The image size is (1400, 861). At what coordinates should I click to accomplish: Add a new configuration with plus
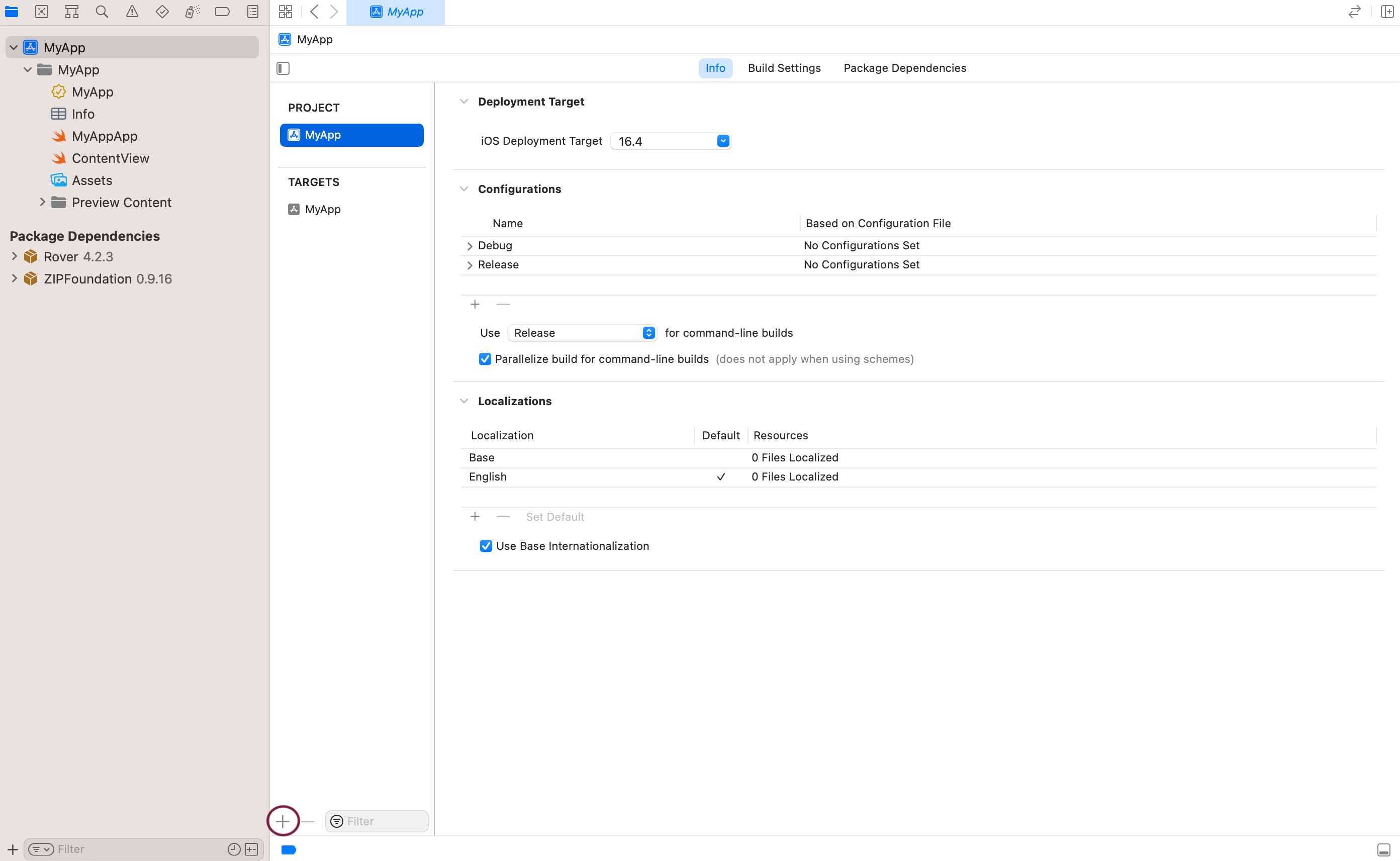(x=475, y=304)
